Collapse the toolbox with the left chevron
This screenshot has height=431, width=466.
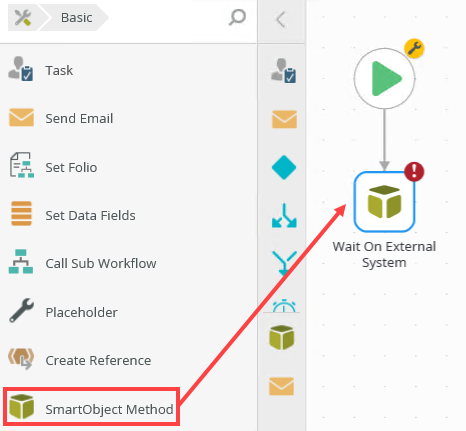[281, 19]
